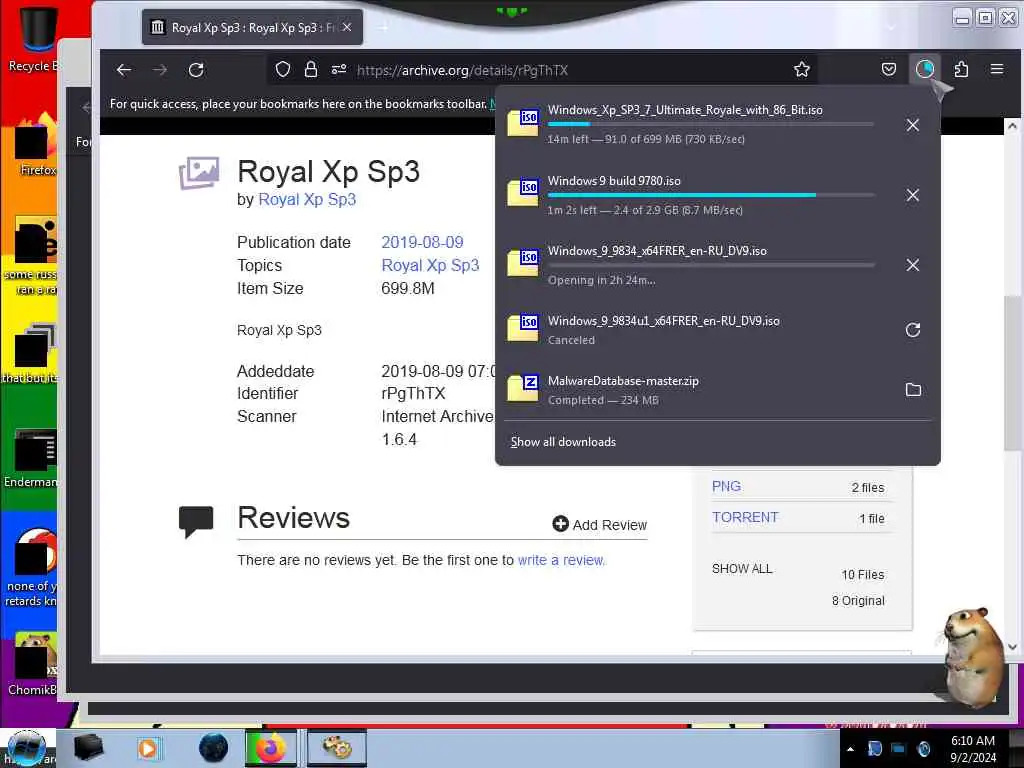Click the Windows 9 build 9780 progress bar

(711, 195)
